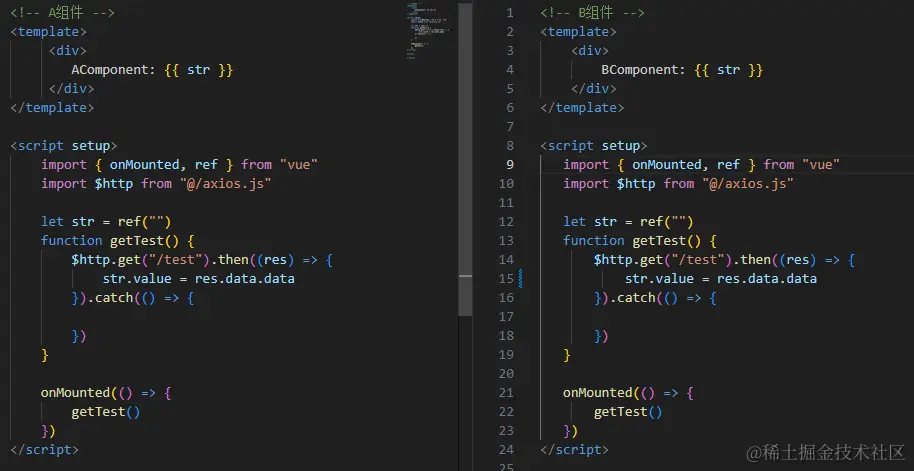Click the 'AComponent: {{ str }}' text
The image size is (914, 471).
tap(152, 70)
